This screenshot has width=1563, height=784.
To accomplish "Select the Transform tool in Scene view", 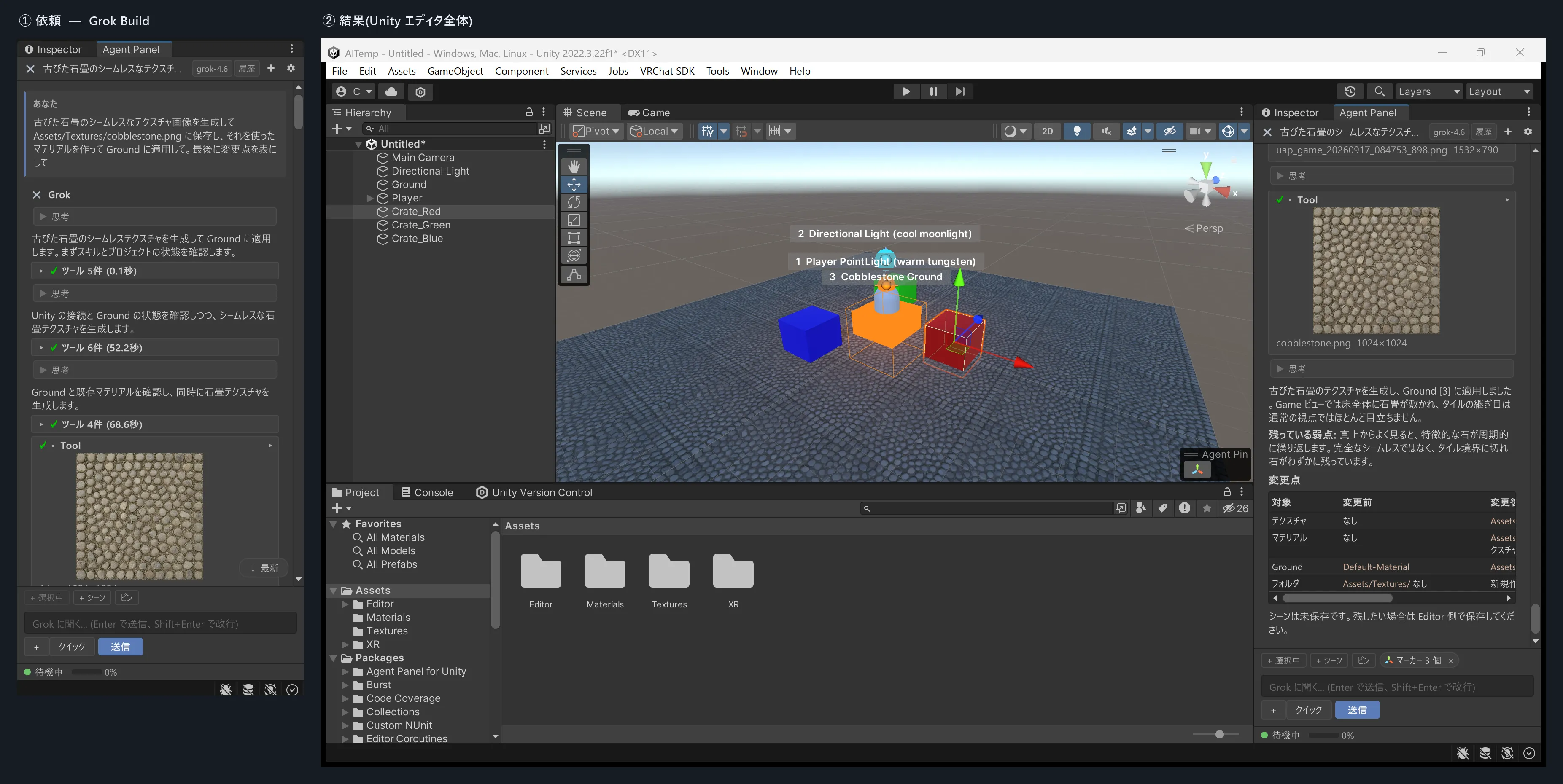I will pyautogui.click(x=574, y=256).
